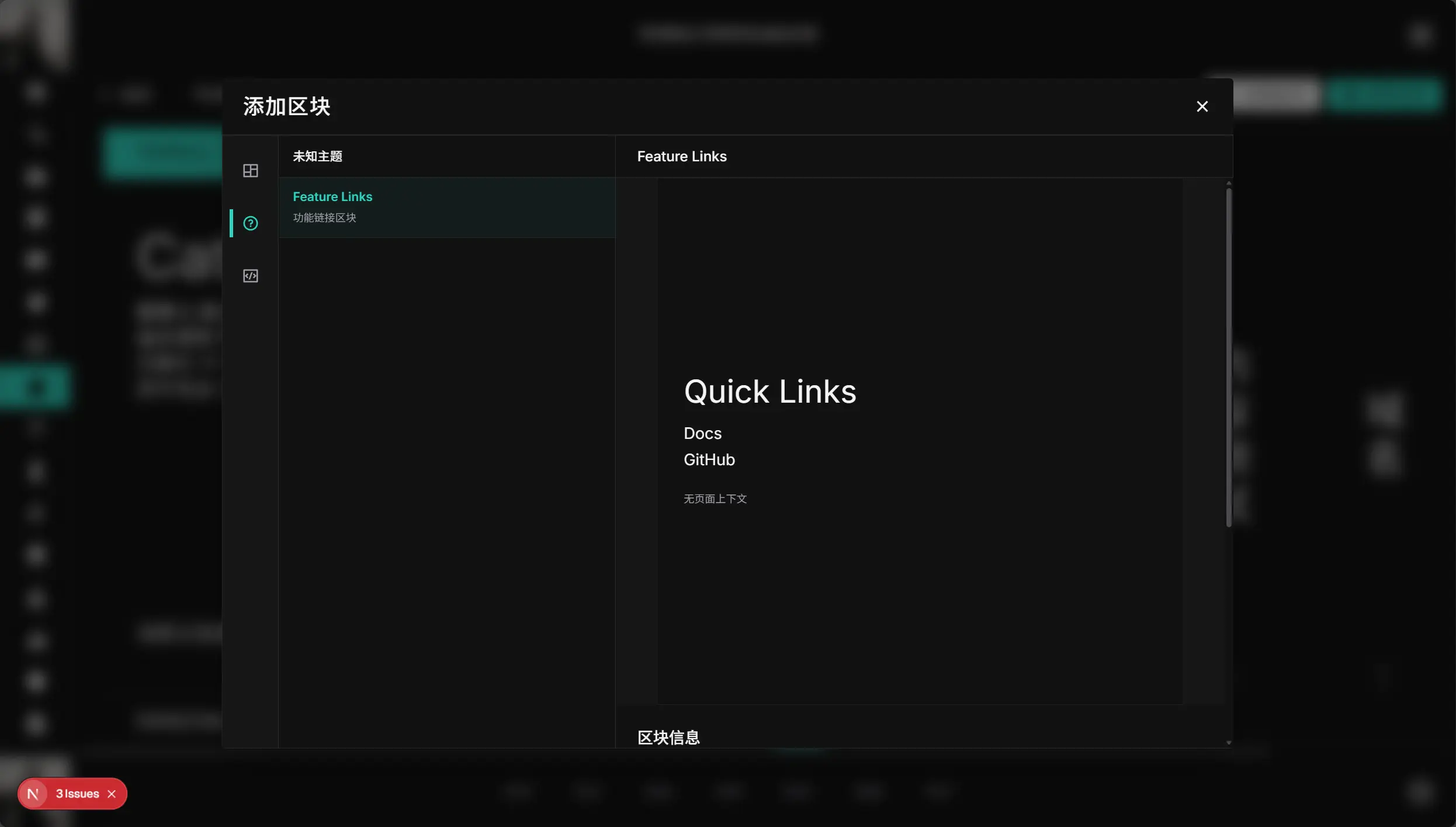Screen dimensions: 1456x827
Task: Click the Quick Links heading
Action: click(x=769, y=392)
